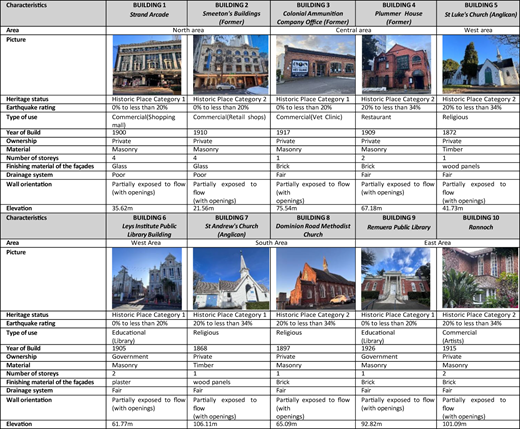Image resolution: width=520 pixels, height=429 pixels.
Task: Click the Leys Institute Library photo
Action: [x=147, y=279]
